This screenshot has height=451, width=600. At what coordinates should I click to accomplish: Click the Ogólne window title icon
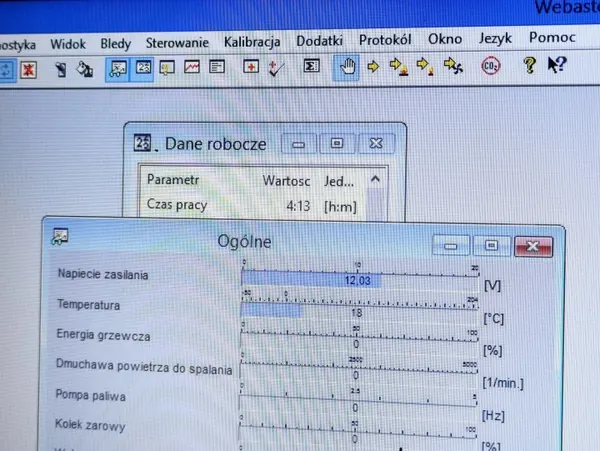click(x=60, y=236)
